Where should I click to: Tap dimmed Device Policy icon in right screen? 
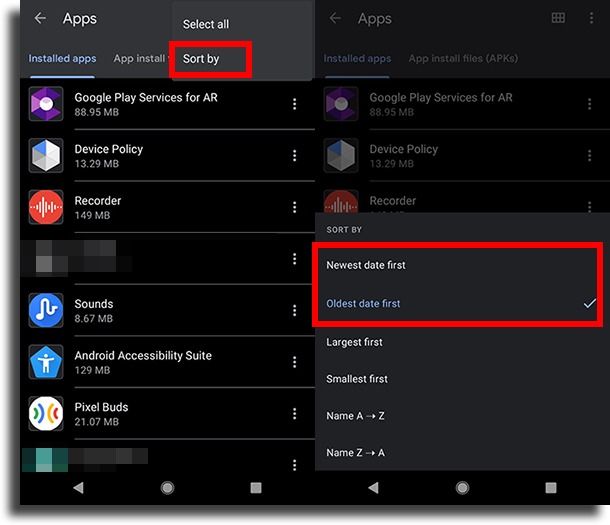341,156
